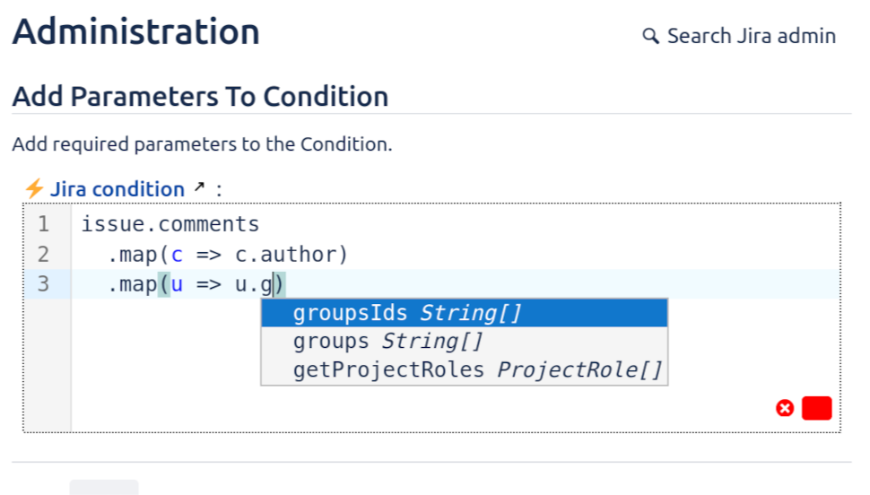Click empty editor area below suggestions
870x495 pixels.
coord(450,408)
